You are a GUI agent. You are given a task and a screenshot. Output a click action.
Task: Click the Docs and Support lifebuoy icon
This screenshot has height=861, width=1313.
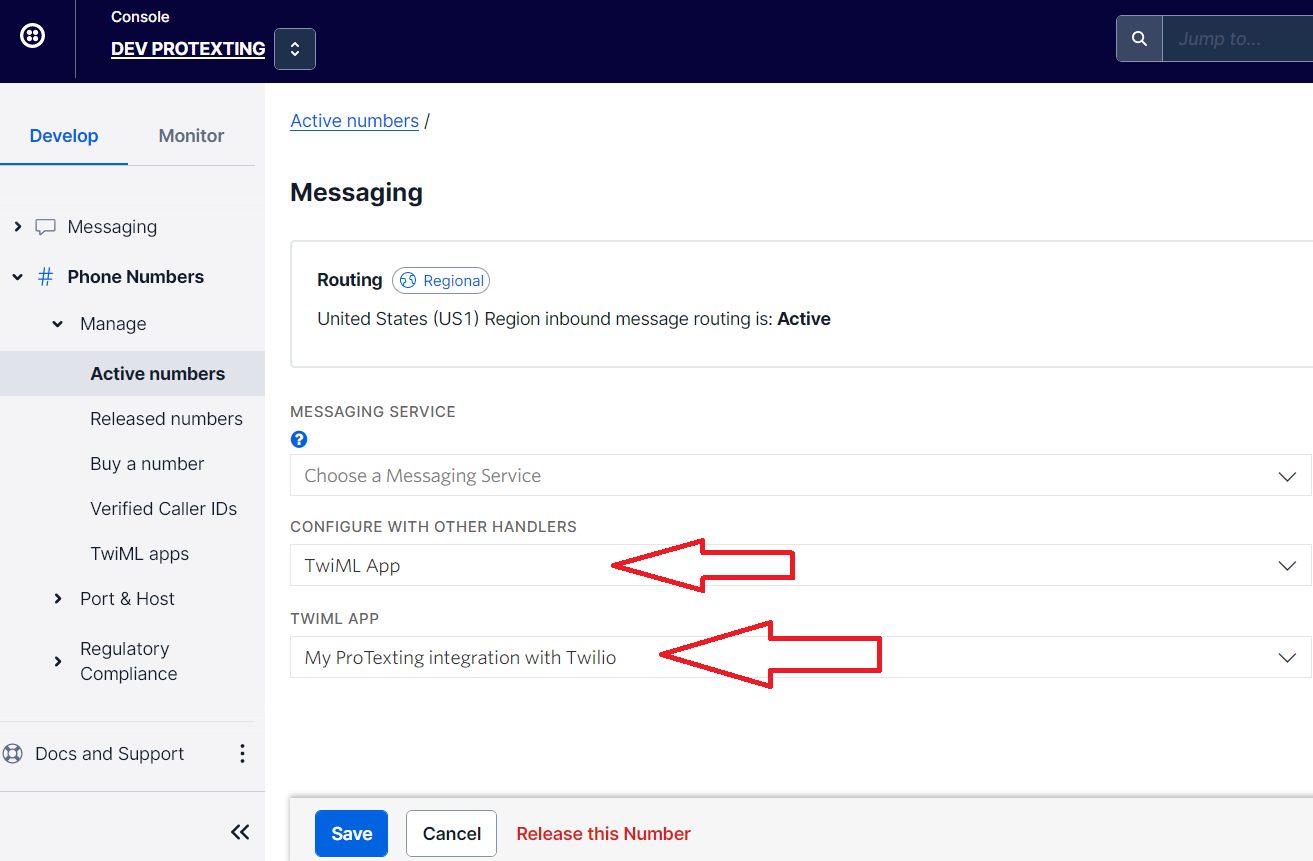point(12,754)
